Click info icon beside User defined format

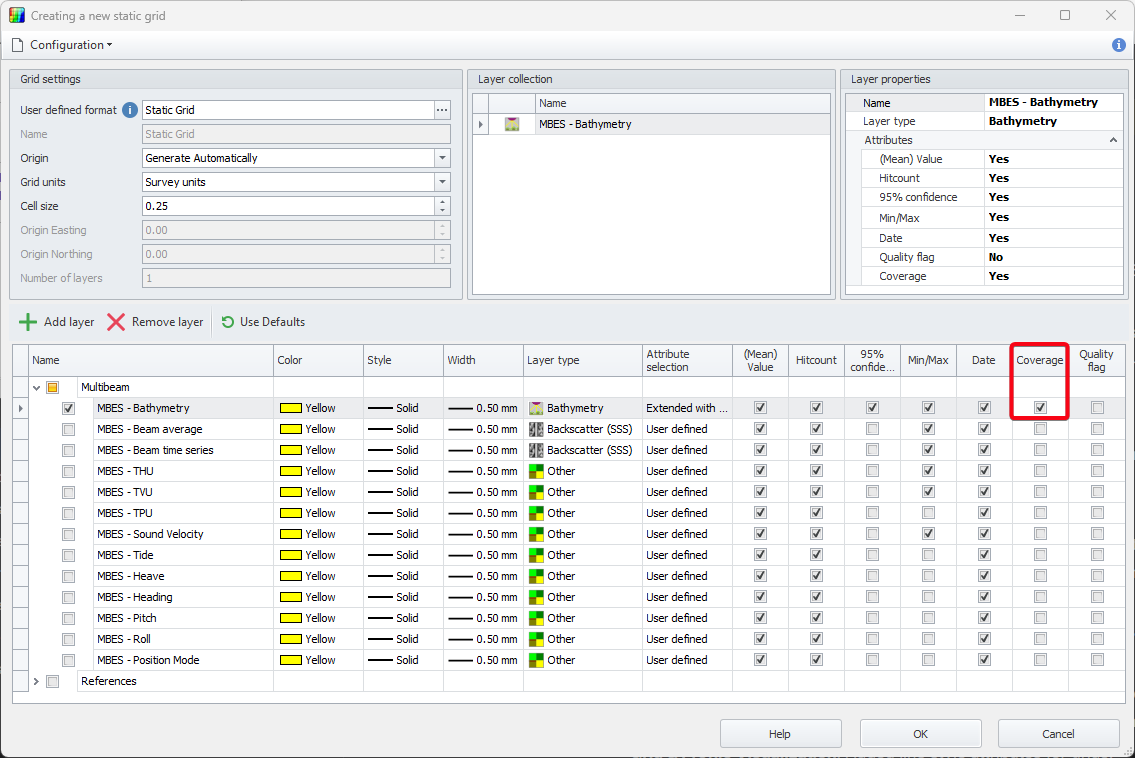pyautogui.click(x=129, y=110)
